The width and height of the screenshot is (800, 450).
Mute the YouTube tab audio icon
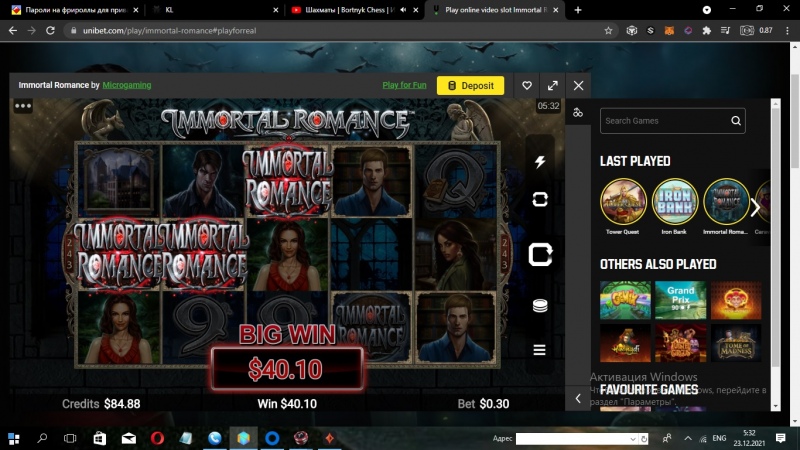coord(403,10)
